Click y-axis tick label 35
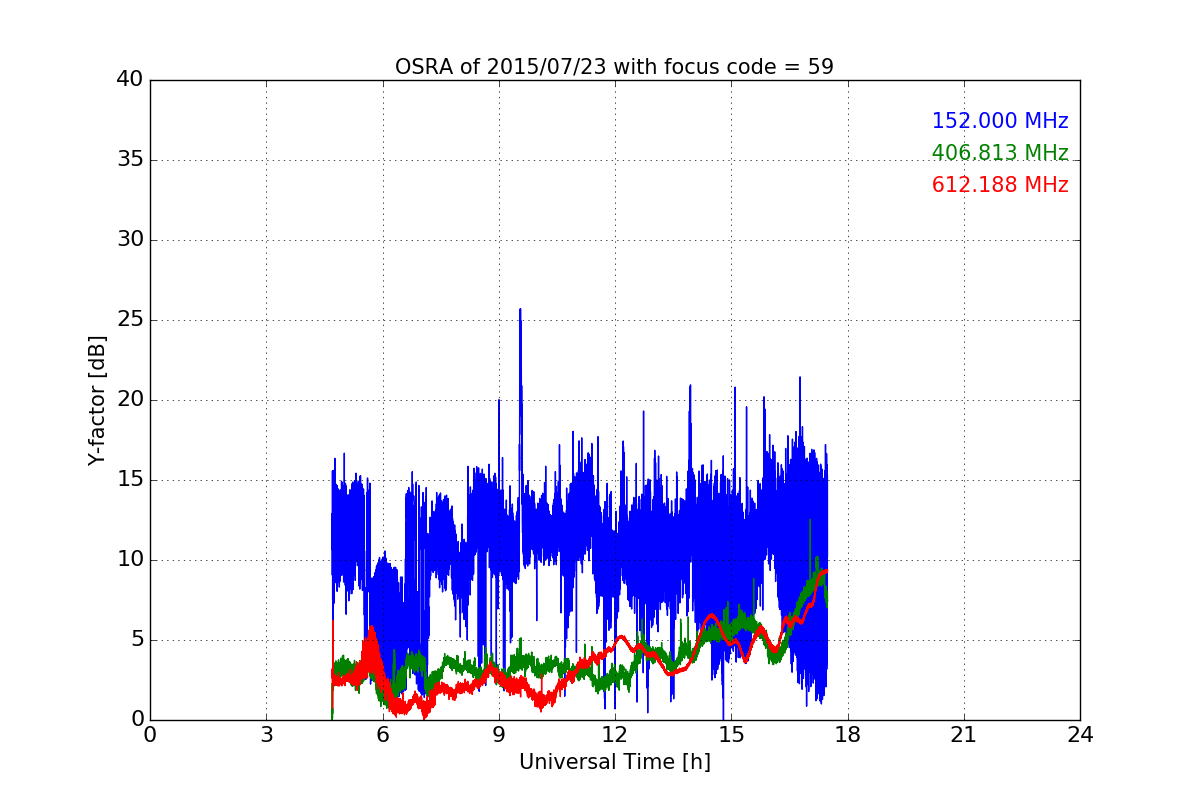Screen dimensions: 1200x800 [130, 160]
